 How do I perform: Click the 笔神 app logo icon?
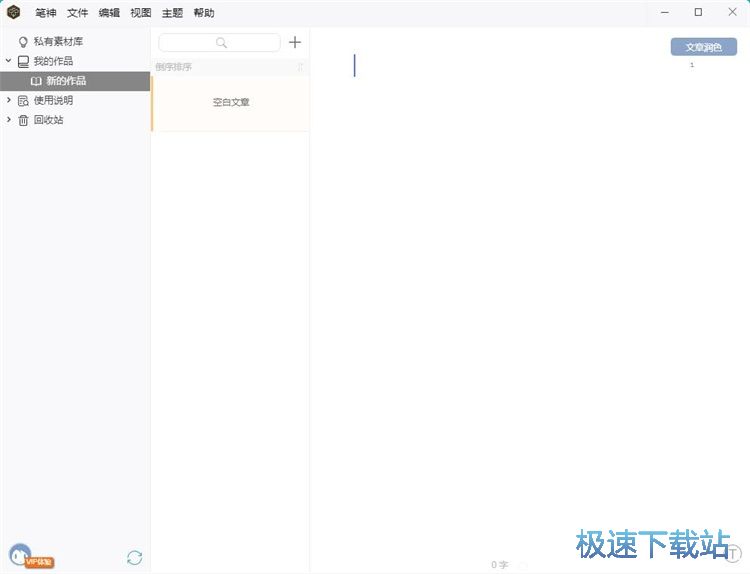point(14,12)
